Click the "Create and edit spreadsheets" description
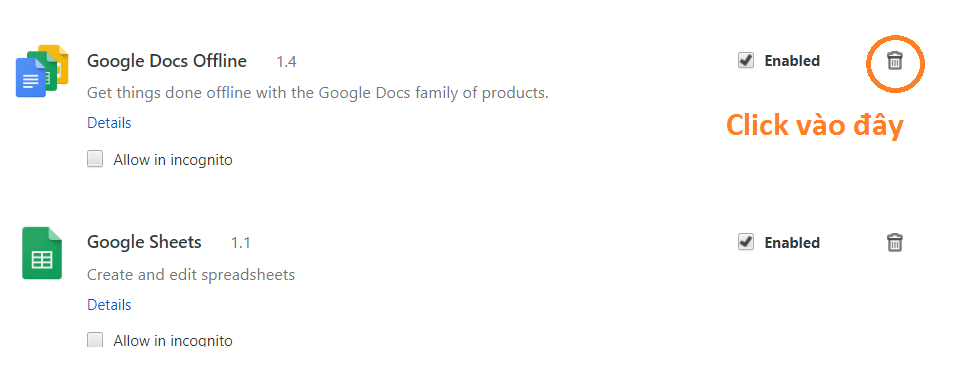The height and width of the screenshot is (366, 954). tap(191, 275)
